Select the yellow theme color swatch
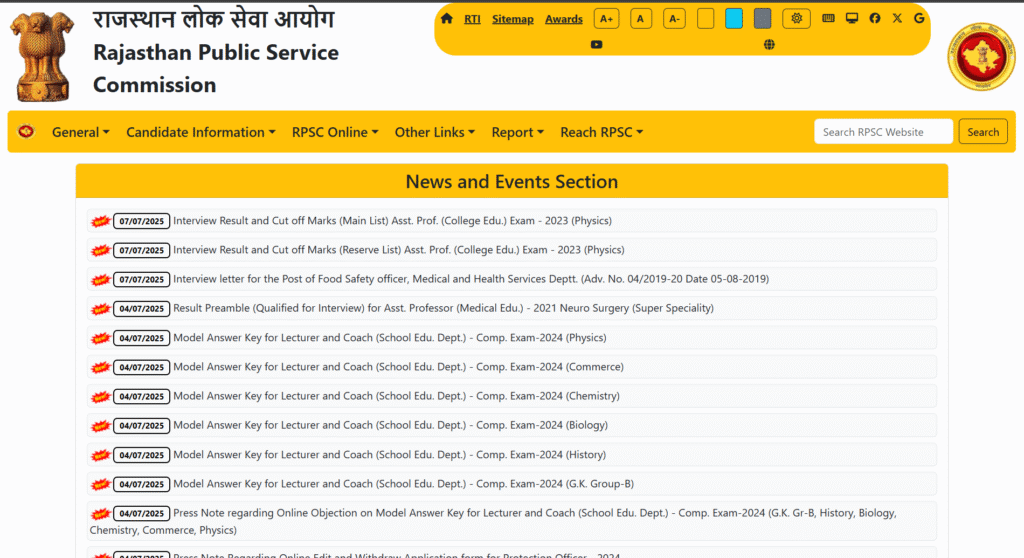Viewport: 1024px width, 558px height. (x=705, y=19)
